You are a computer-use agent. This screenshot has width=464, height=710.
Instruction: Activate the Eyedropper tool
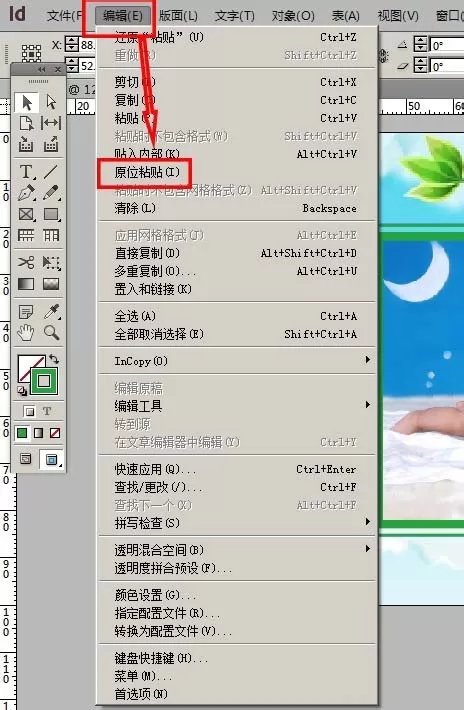[51, 312]
